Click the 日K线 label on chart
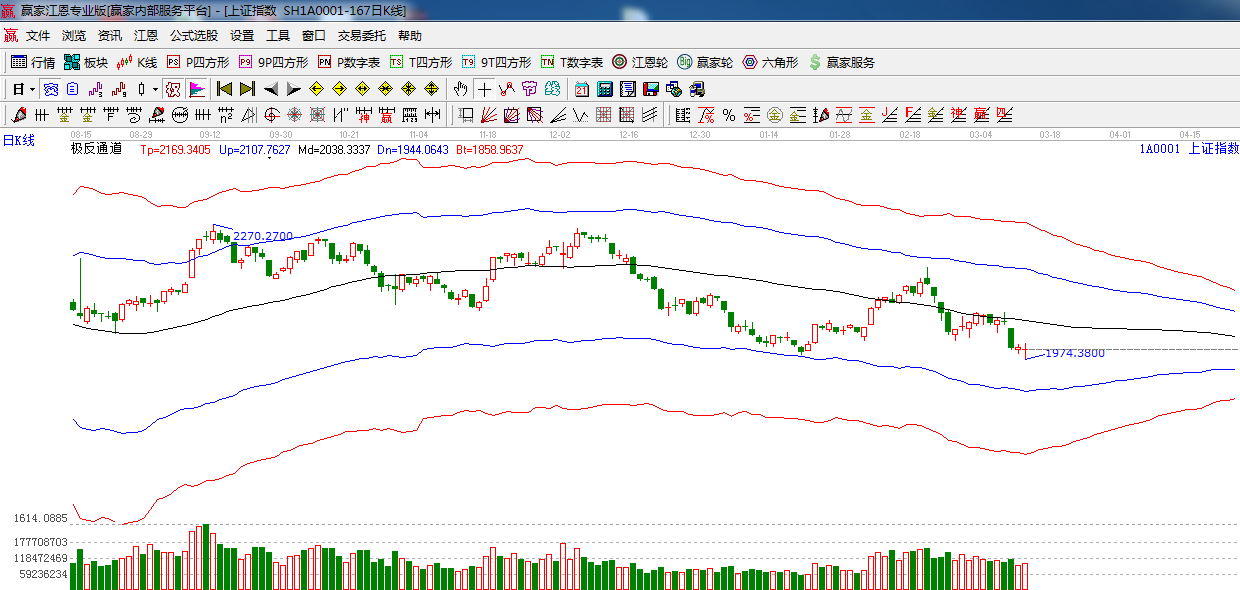 tap(18, 141)
